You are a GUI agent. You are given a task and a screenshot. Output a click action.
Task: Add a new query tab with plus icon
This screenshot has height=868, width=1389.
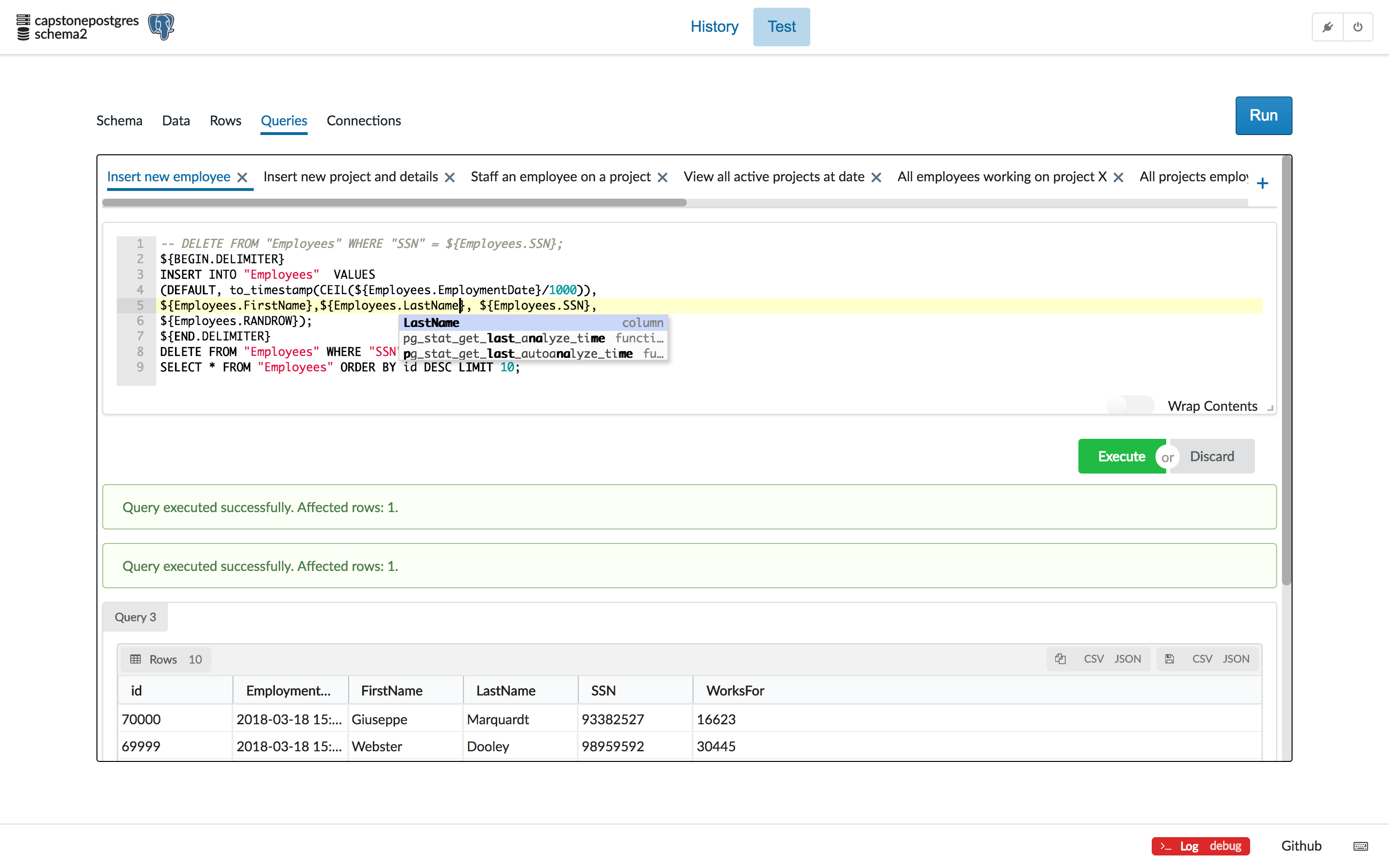(x=1262, y=183)
